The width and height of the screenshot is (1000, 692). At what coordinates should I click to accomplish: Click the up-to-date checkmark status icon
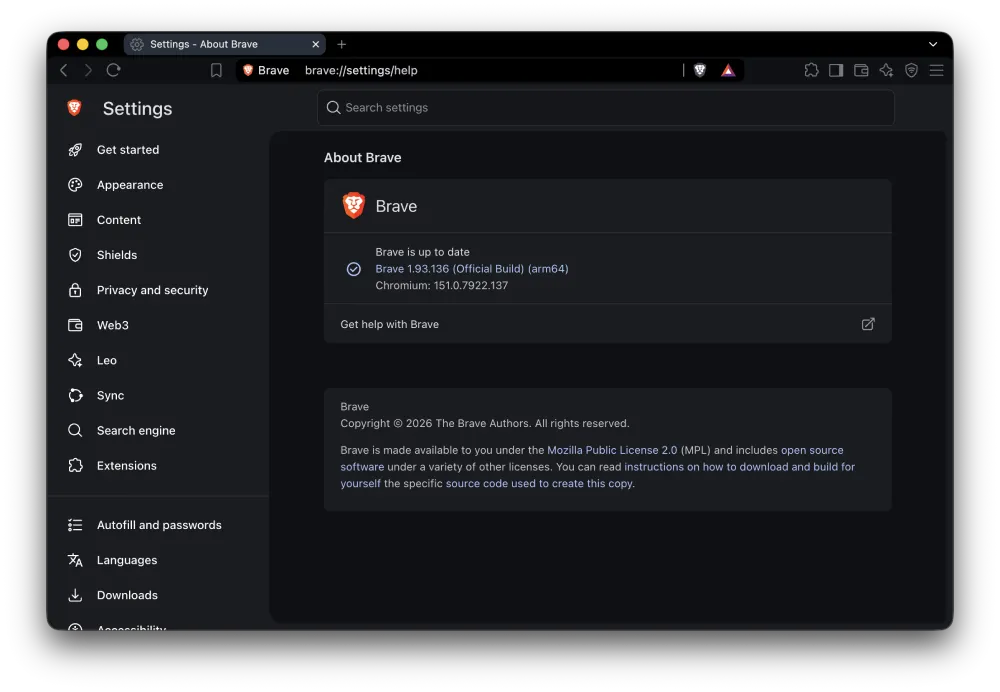(x=353, y=269)
